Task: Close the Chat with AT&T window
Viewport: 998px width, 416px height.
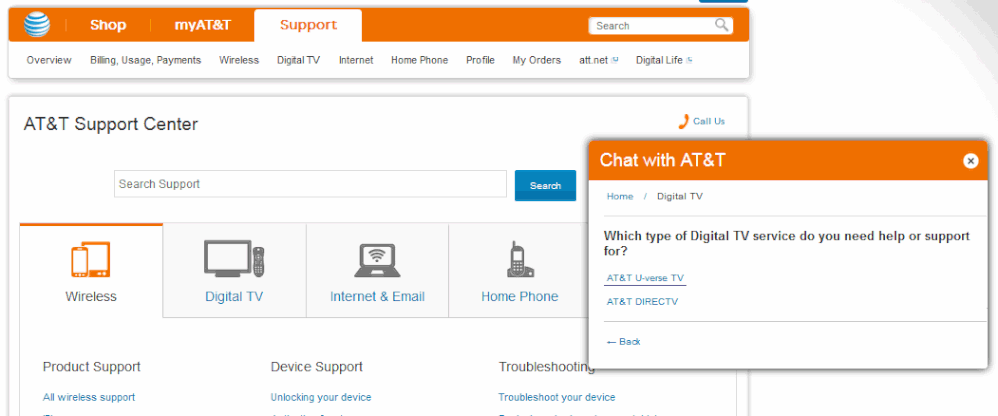Action: [x=970, y=161]
